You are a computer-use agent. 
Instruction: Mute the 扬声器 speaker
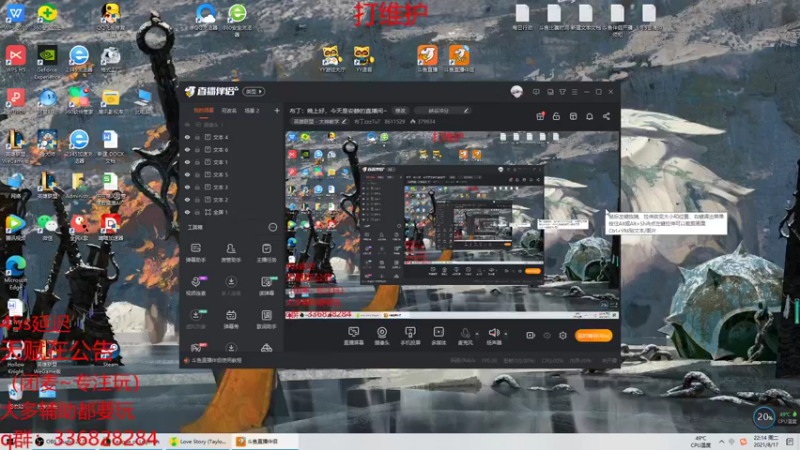click(493, 336)
